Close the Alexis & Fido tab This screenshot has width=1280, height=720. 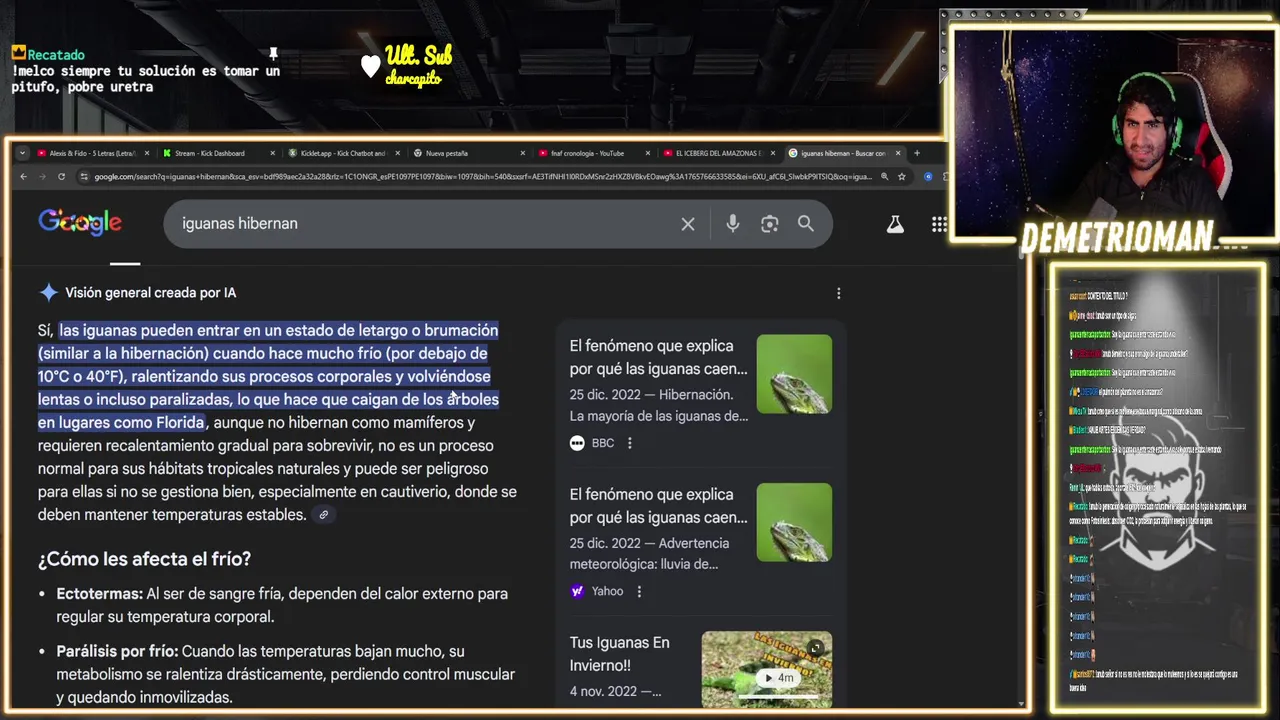[x=147, y=153]
